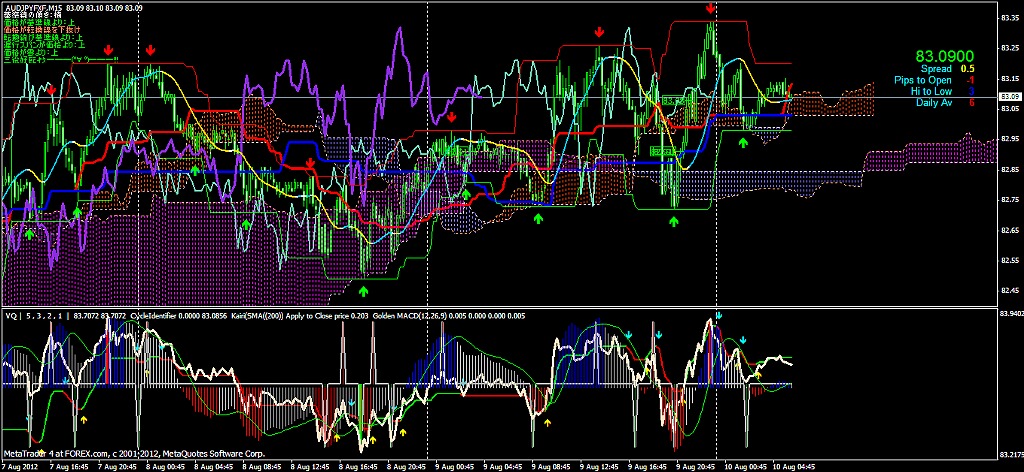This screenshot has height=472, width=1024.
Task: Click the Pips to Open label
Action: point(924,80)
